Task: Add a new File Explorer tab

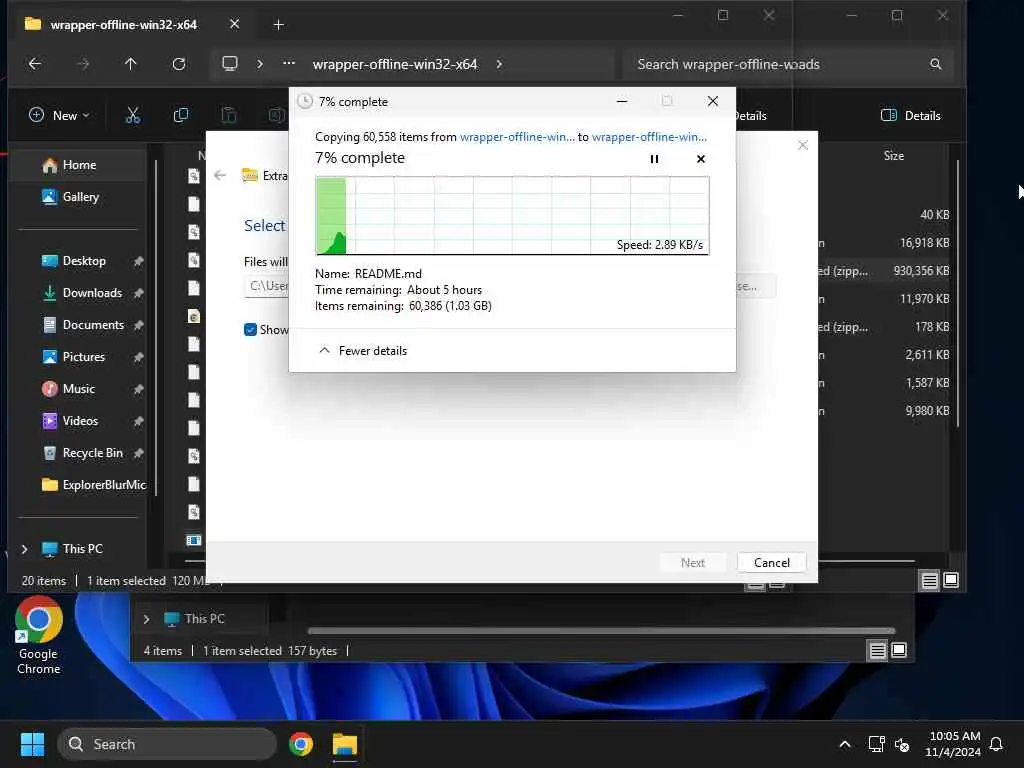Action: (278, 25)
